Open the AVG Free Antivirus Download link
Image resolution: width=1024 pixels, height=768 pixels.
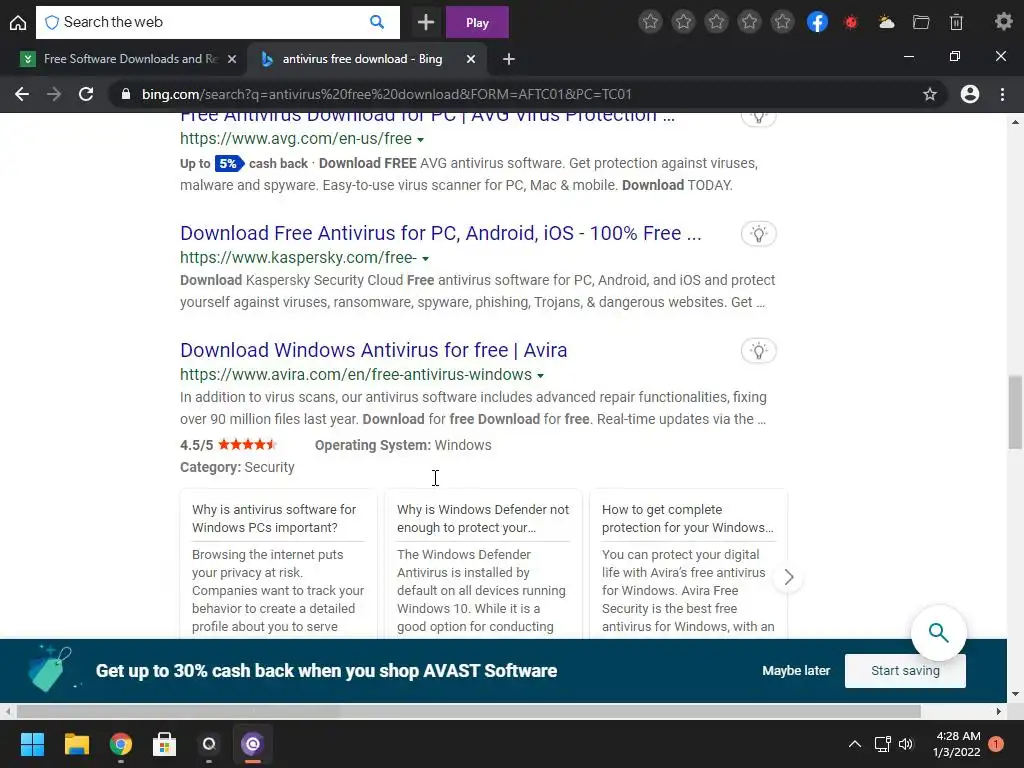(427, 118)
